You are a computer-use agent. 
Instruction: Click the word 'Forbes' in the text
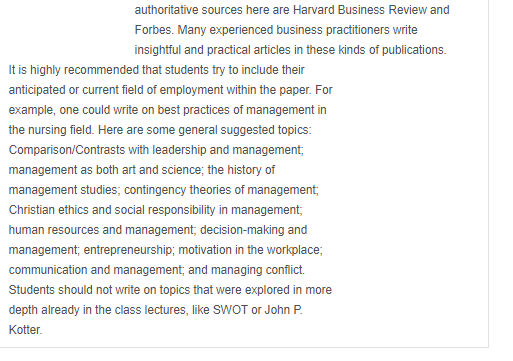153,30
